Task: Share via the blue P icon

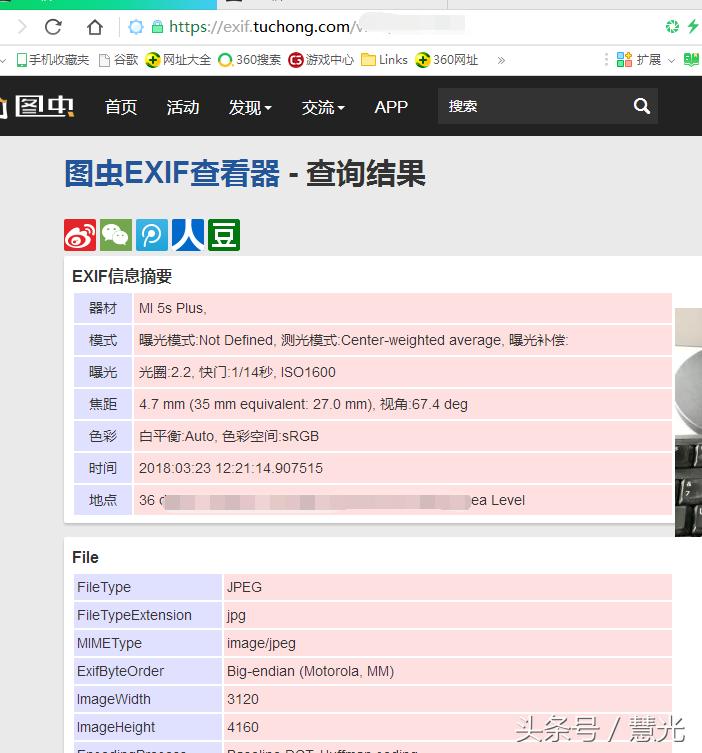Action: 152,235
